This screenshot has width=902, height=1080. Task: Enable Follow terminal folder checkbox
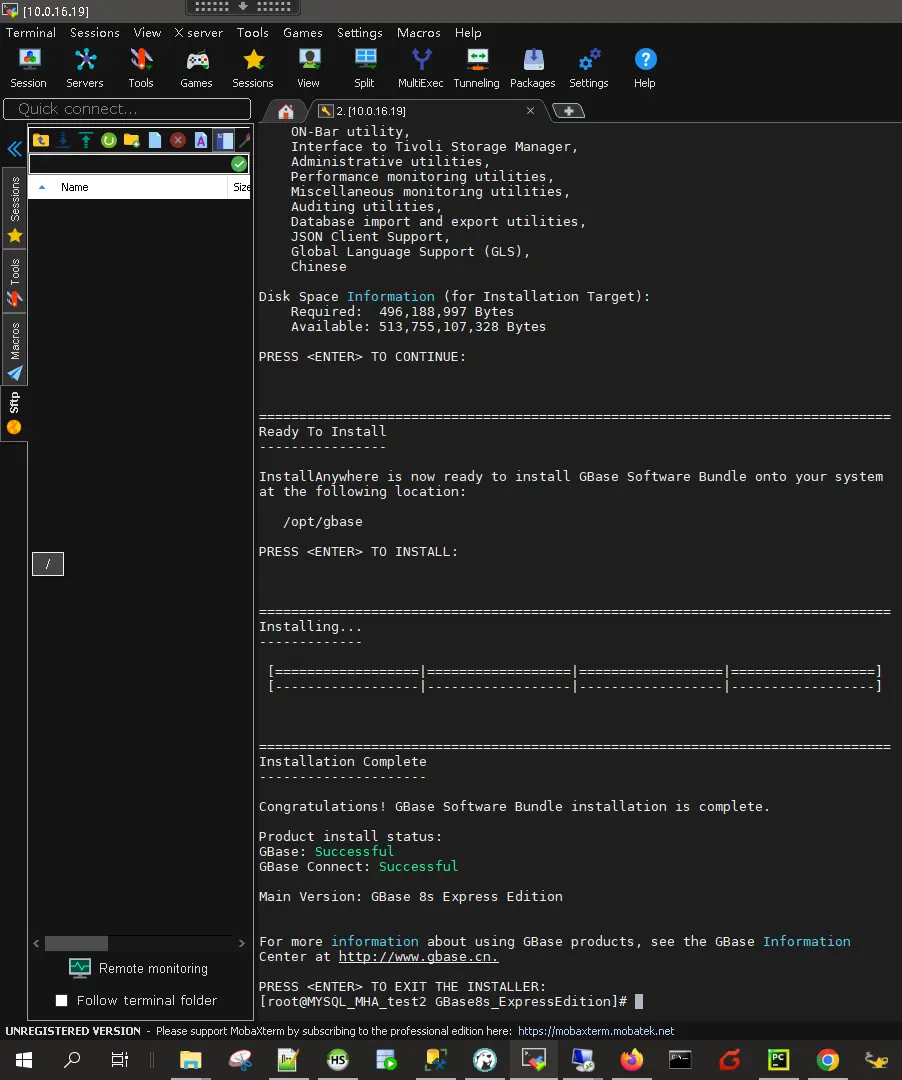point(62,1000)
